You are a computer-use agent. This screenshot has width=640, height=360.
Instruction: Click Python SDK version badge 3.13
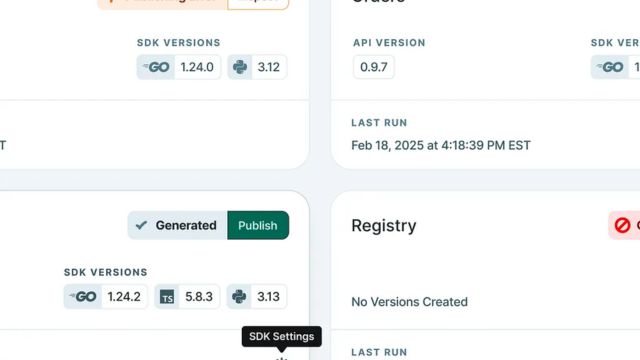click(x=257, y=296)
